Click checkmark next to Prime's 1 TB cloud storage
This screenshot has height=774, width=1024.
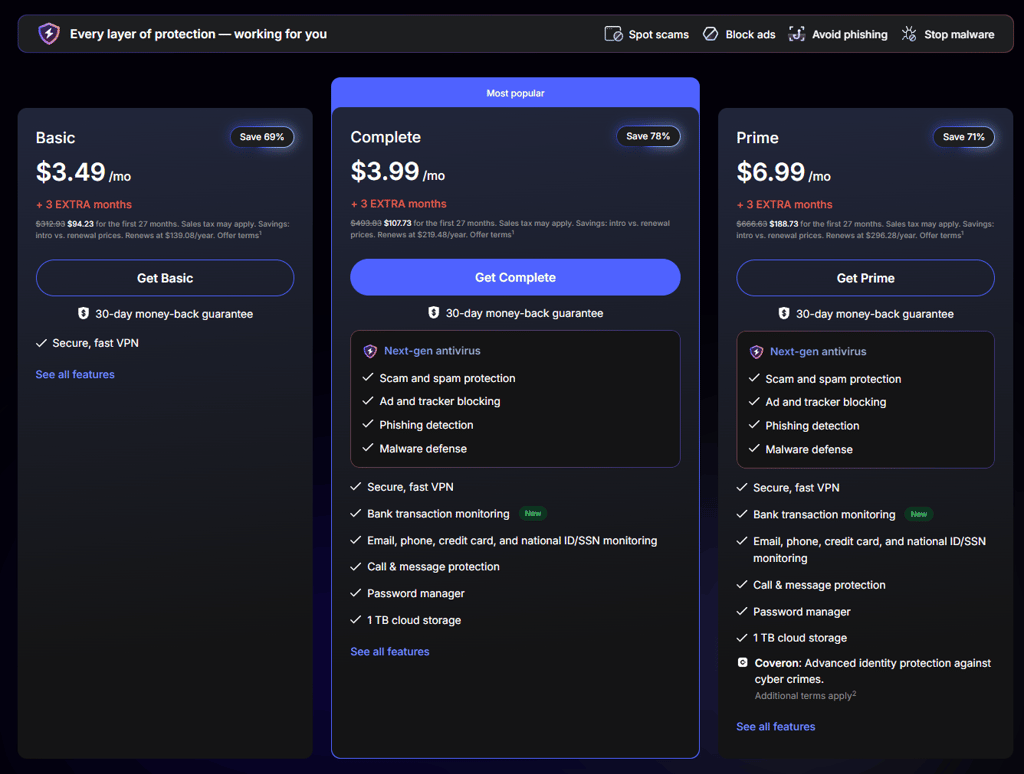pos(742,637)
